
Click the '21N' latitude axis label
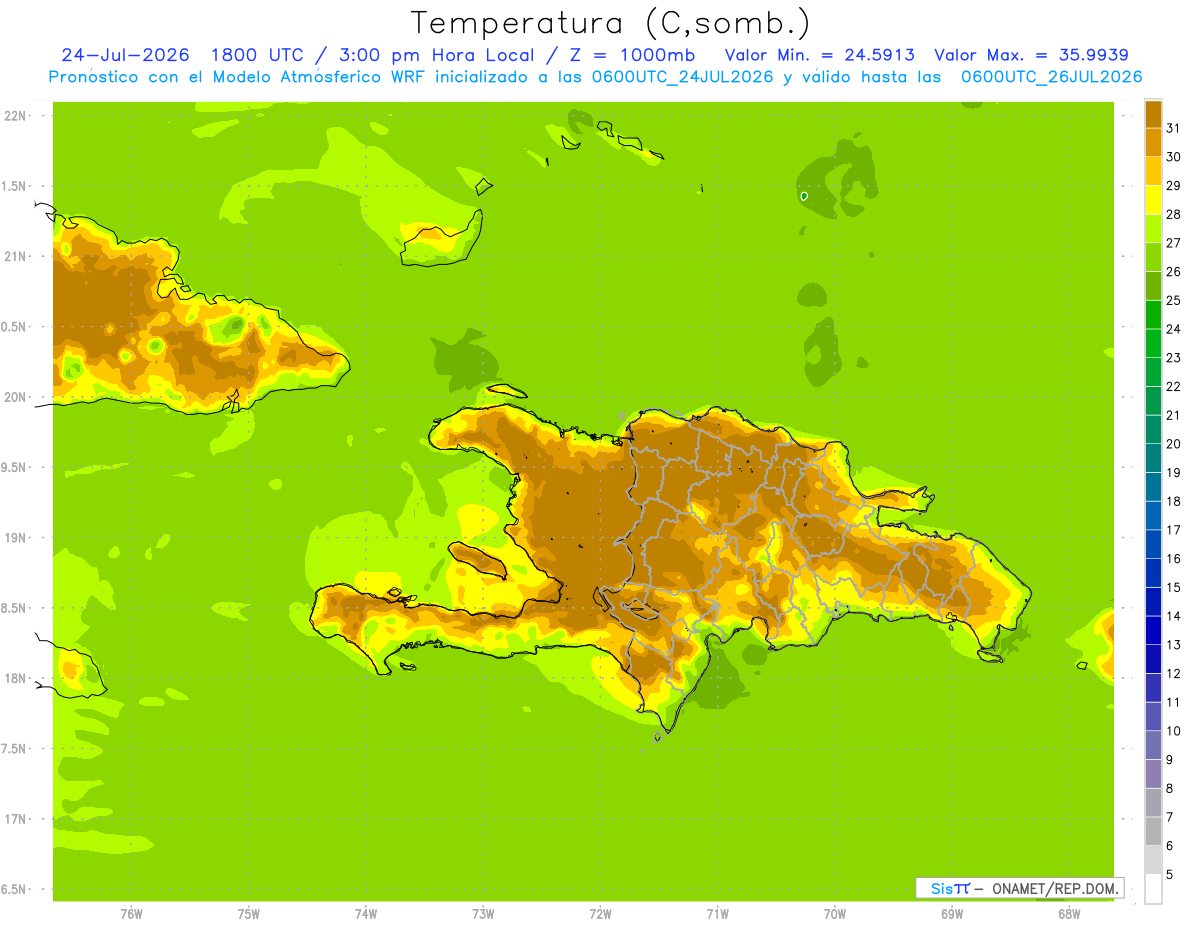(16, 256)
